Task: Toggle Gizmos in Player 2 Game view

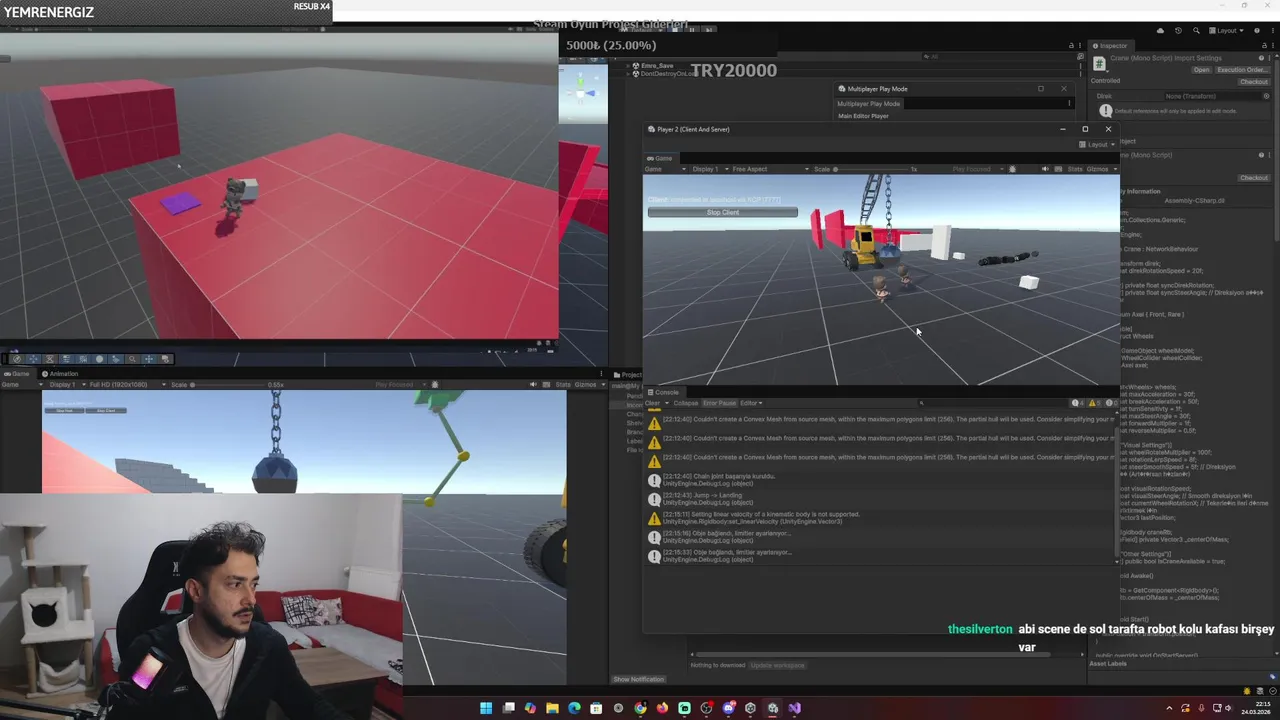Action: 1097,169
